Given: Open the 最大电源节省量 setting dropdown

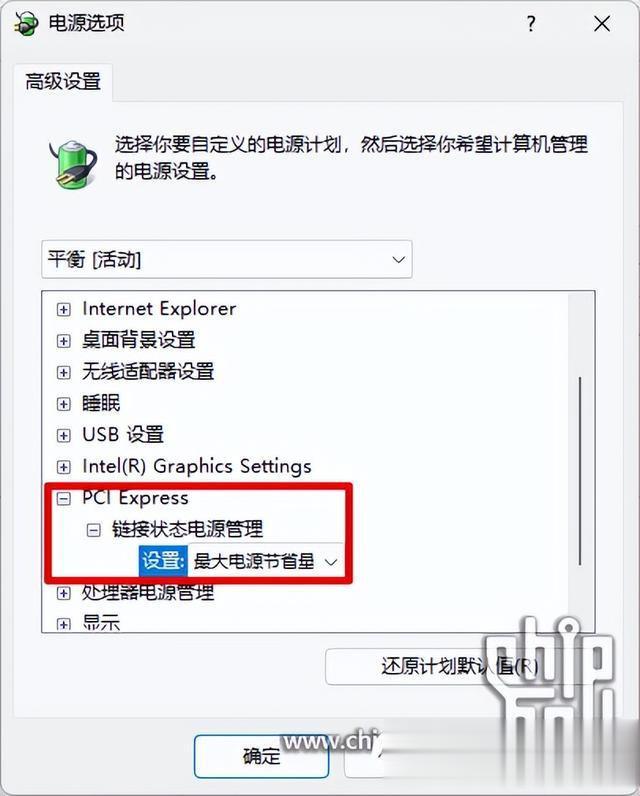Looking at the screenshot, I should 266,561.
